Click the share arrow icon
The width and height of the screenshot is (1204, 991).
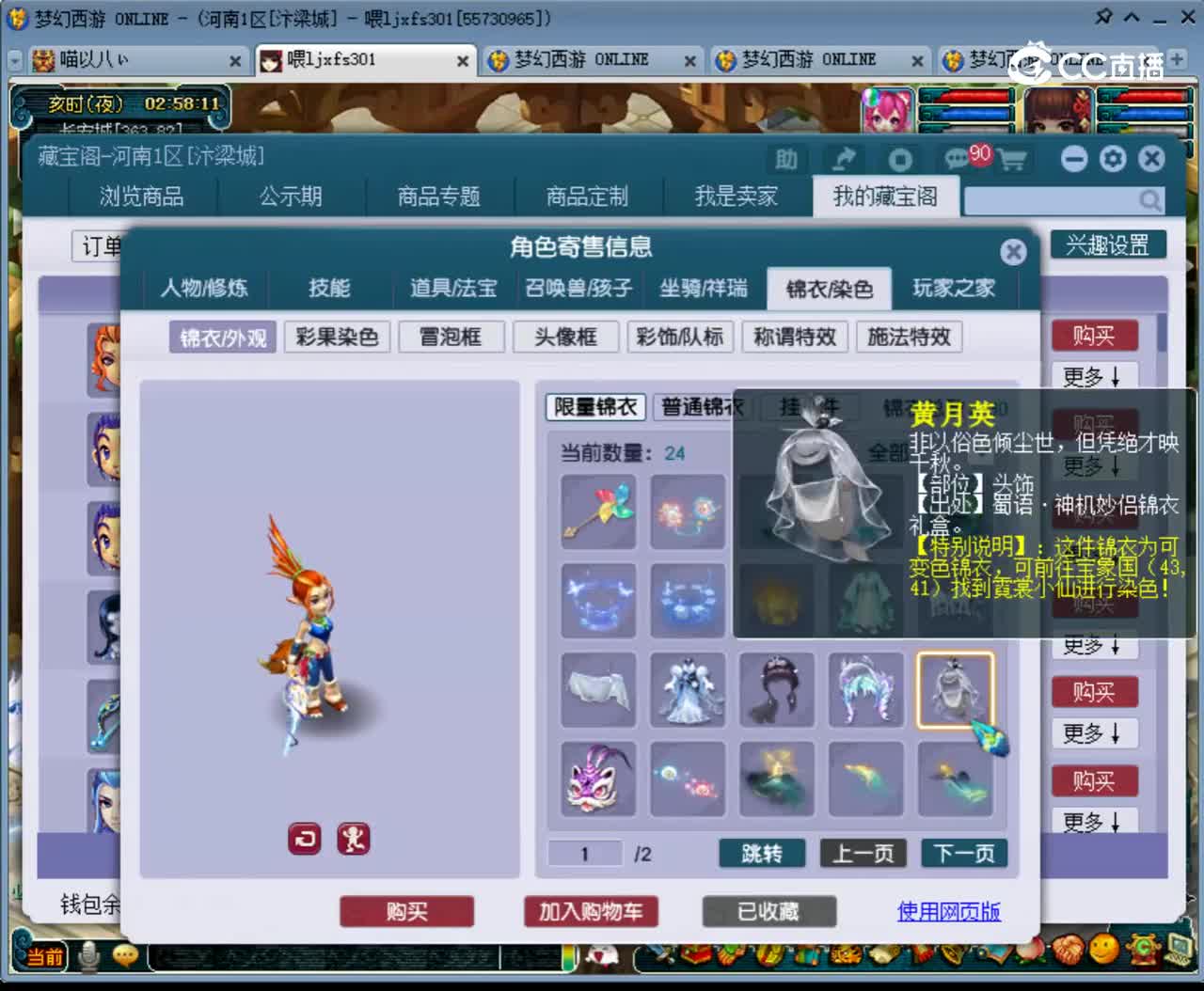coord(844,159)
